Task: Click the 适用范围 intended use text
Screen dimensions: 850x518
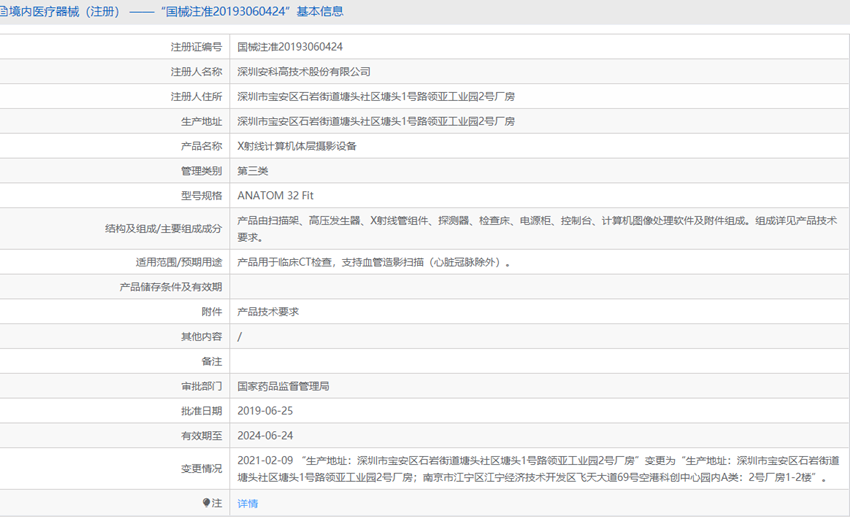Action: coord(374,262)
